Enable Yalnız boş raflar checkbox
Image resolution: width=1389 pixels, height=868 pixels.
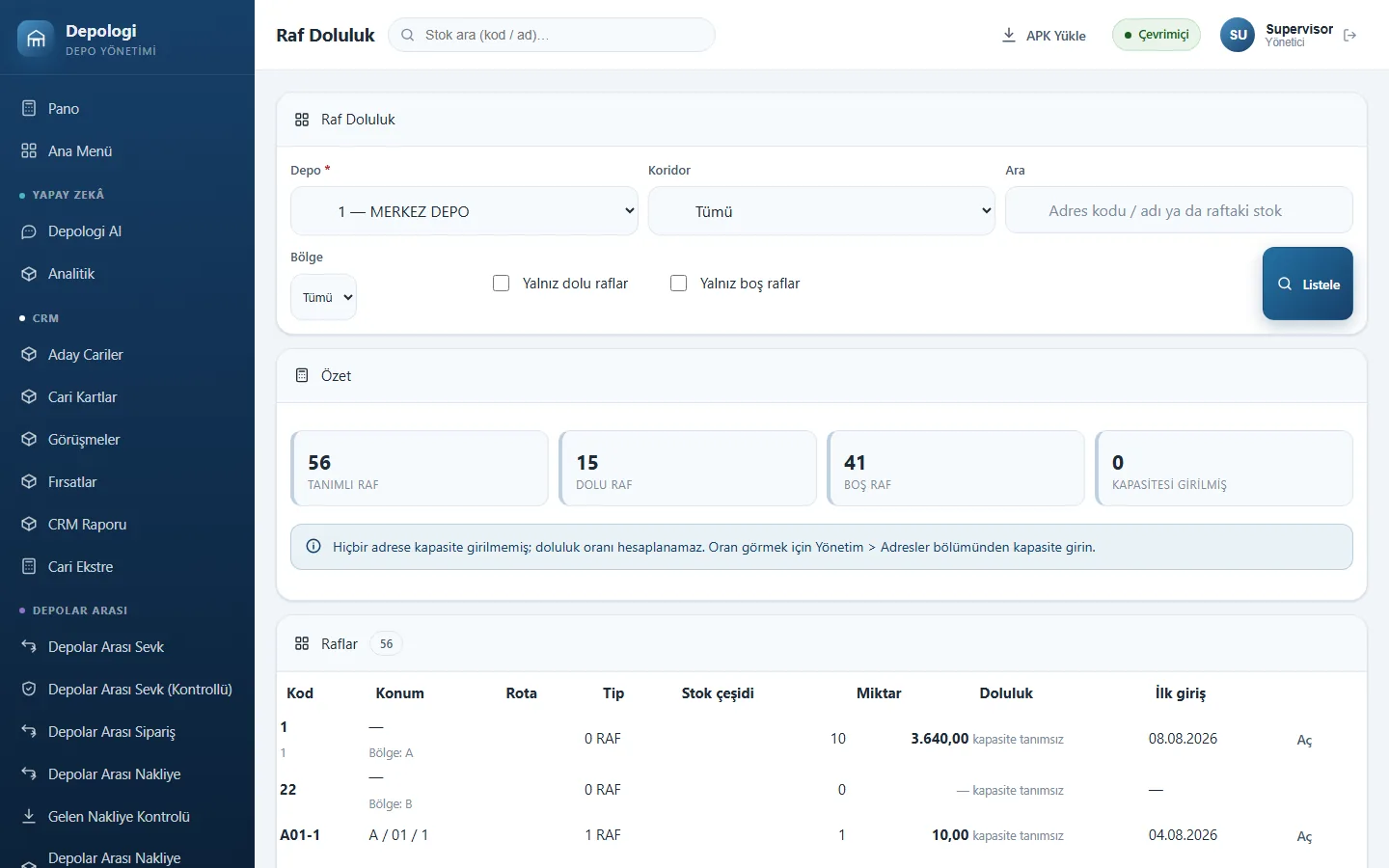[679, 284]
